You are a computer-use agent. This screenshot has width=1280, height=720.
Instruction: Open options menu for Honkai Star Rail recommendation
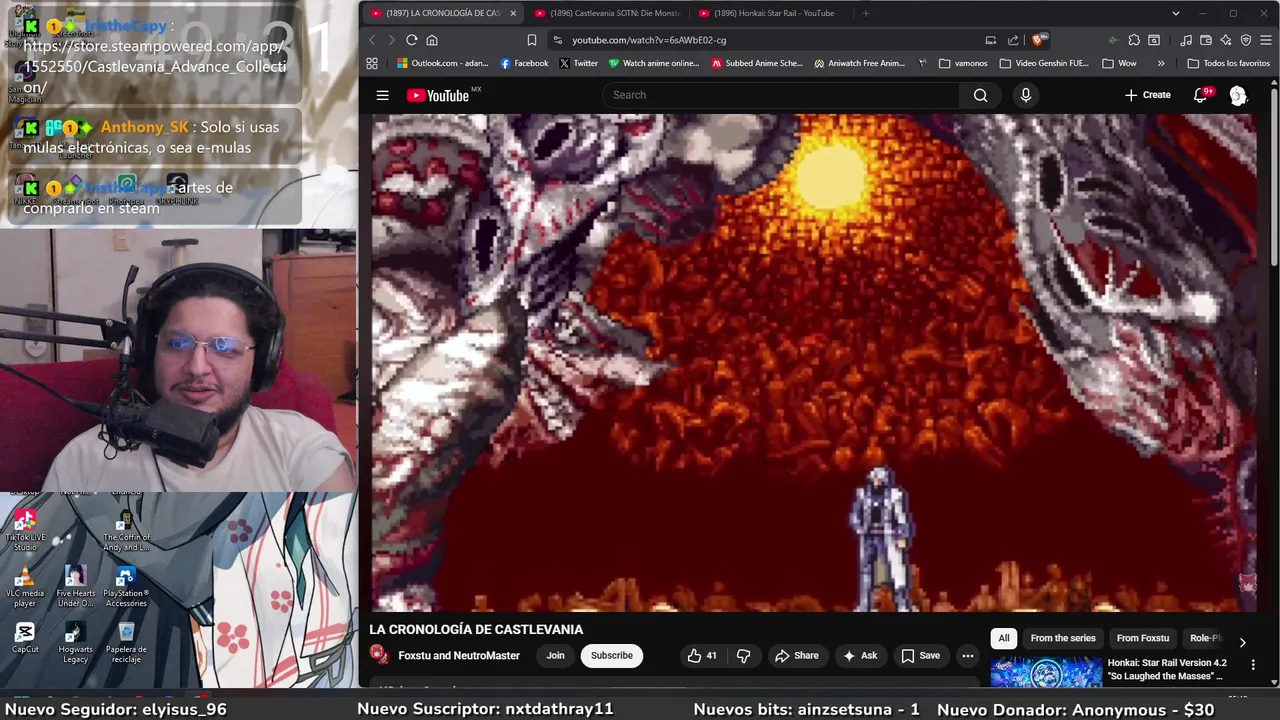(1253, 664)
